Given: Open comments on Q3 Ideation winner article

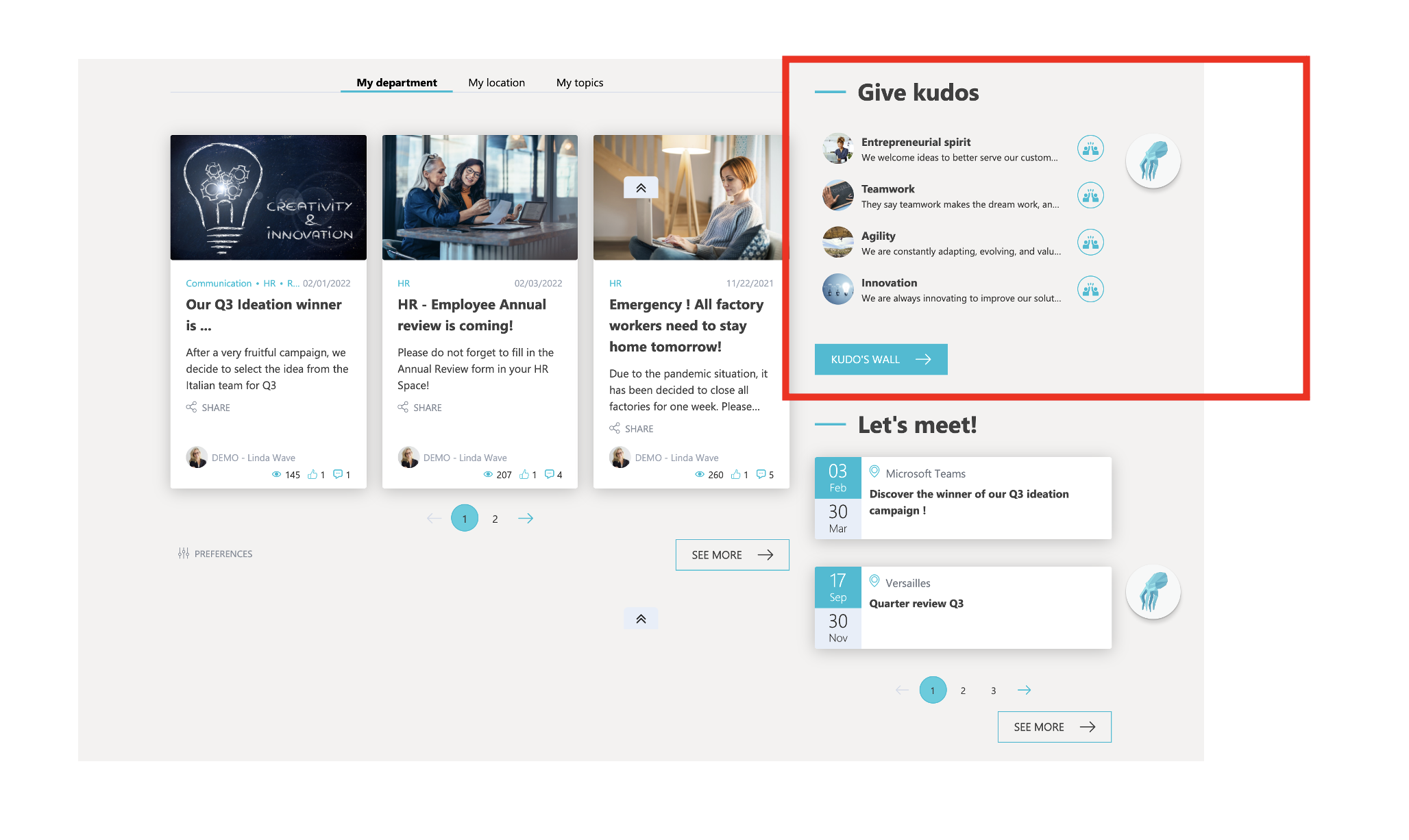Looking at the screenshot, I should pos(338,474).
